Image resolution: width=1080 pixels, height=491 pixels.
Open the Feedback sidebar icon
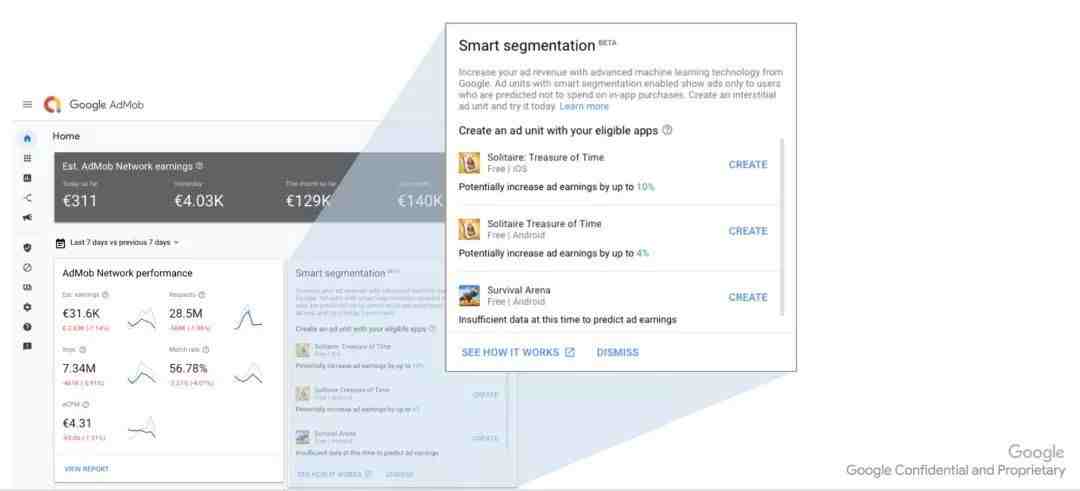pos(28,346)
